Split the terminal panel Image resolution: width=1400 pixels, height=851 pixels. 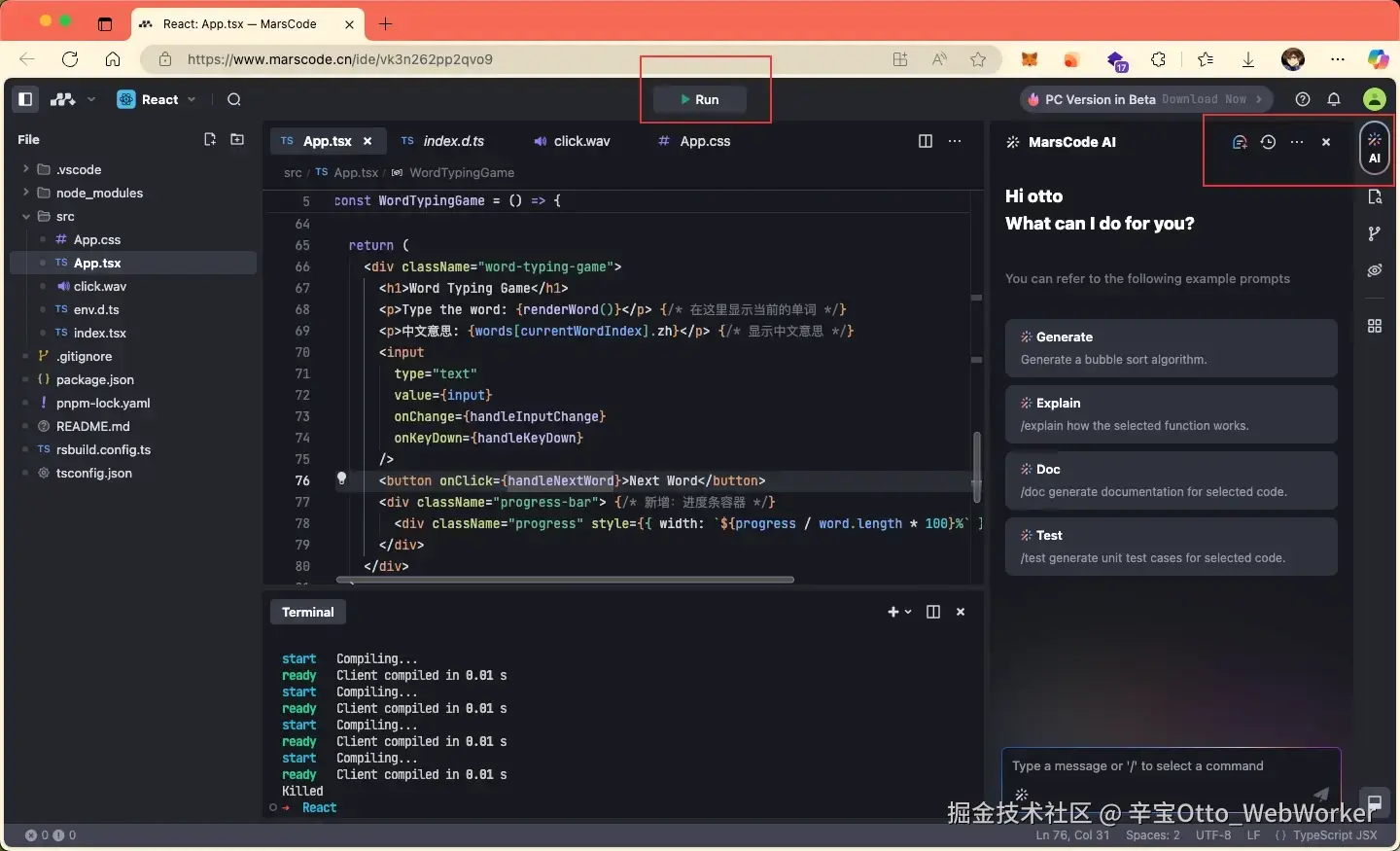tap(933, 612)
